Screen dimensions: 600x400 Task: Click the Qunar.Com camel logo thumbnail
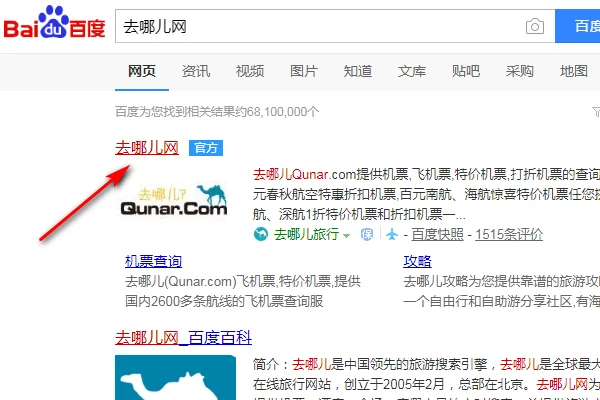click(173, 199)
